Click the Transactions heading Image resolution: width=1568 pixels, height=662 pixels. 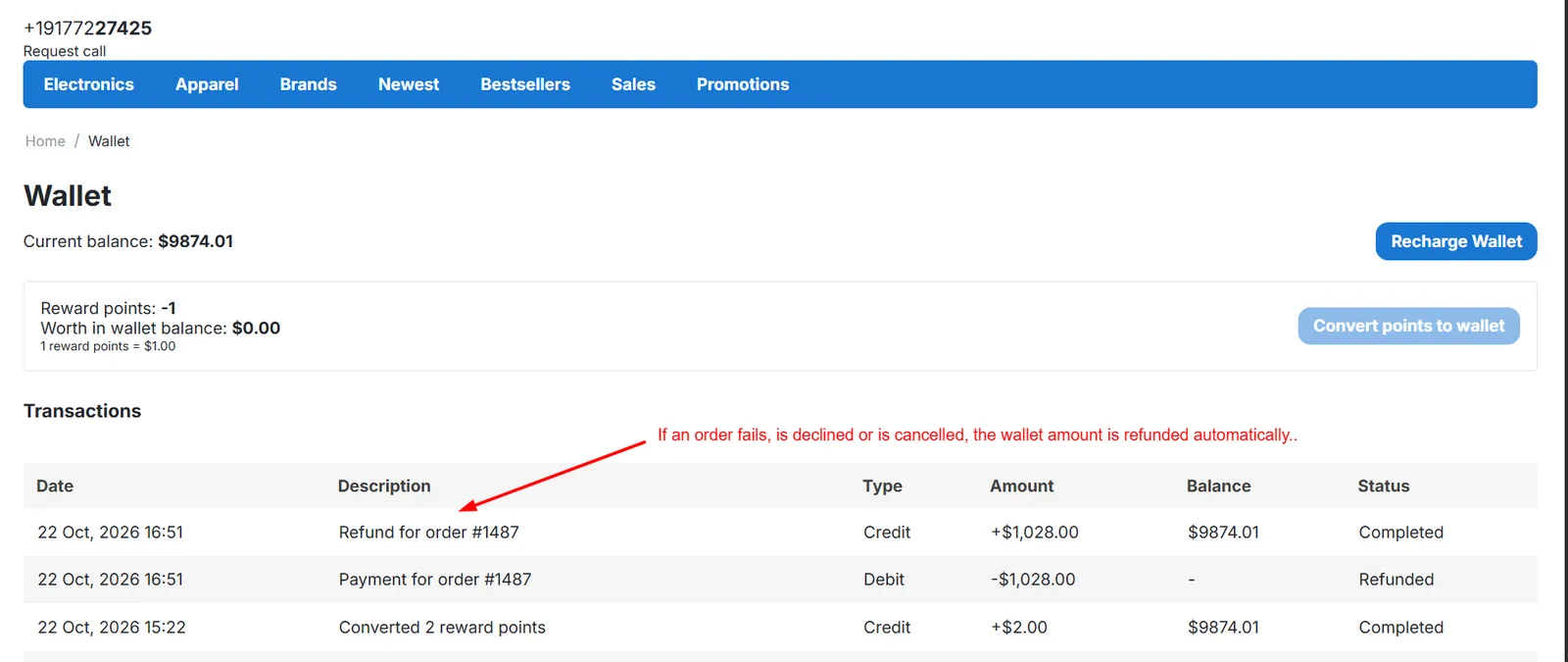[82, 411]
